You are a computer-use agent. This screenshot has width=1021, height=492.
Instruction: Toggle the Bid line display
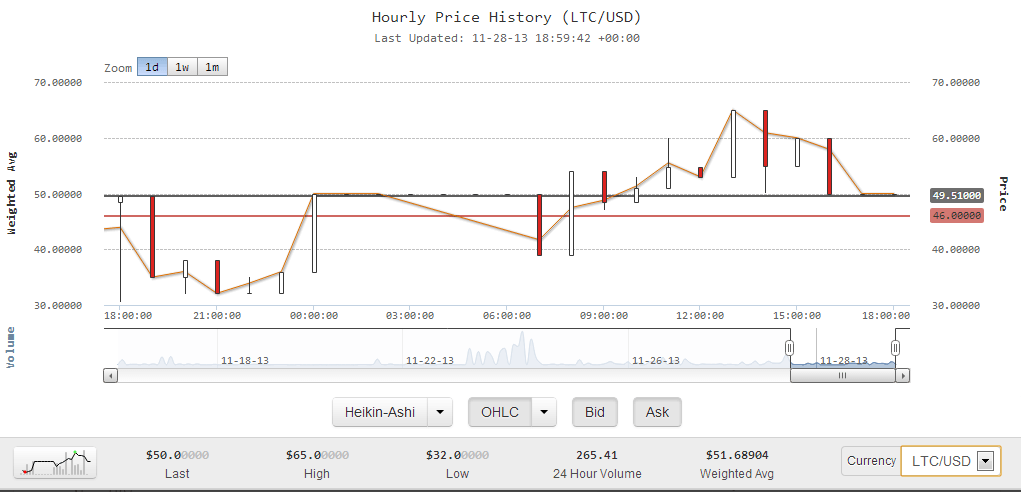[x=594, y=412]
